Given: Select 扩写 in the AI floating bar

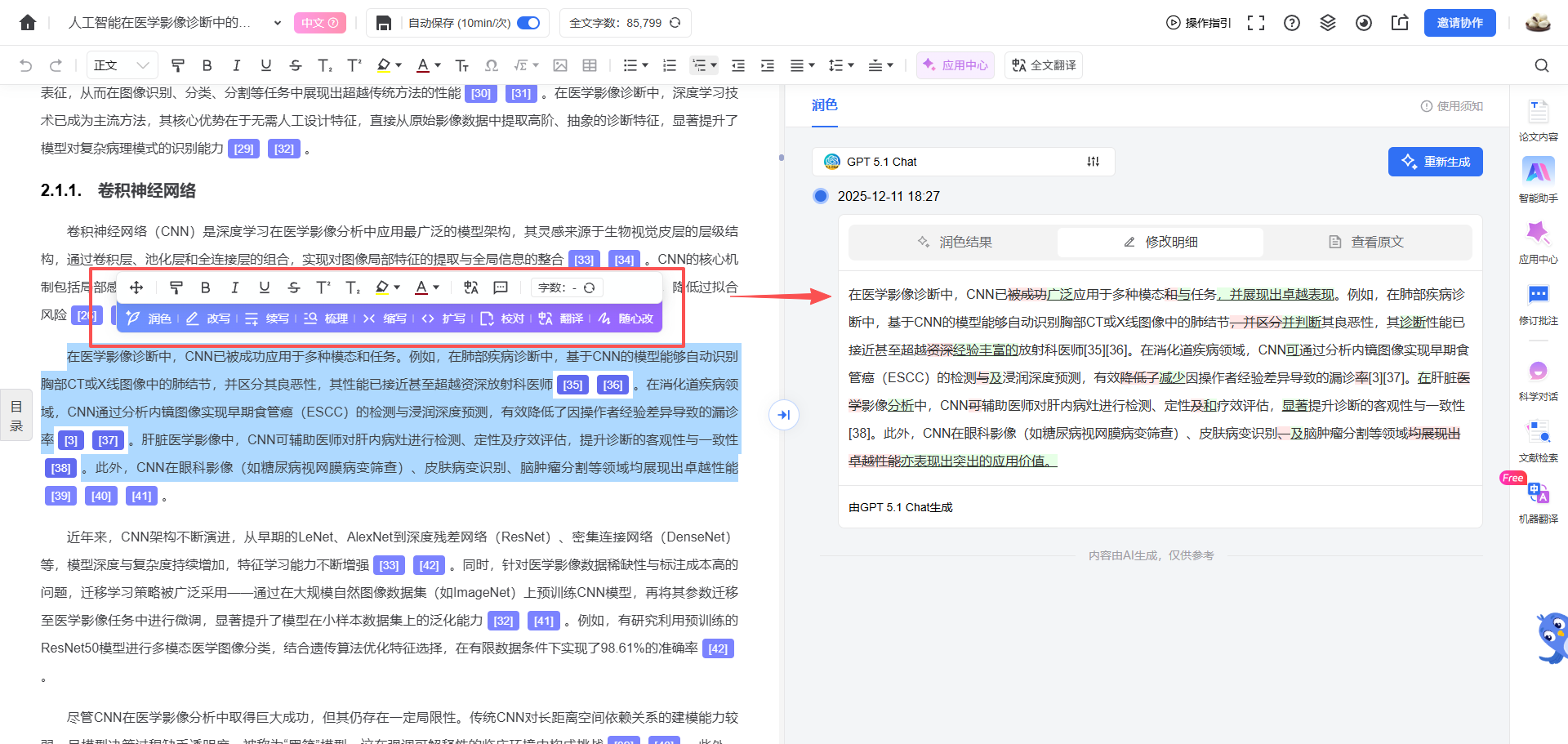Looking at the screenshot, I should pos(443,319).
